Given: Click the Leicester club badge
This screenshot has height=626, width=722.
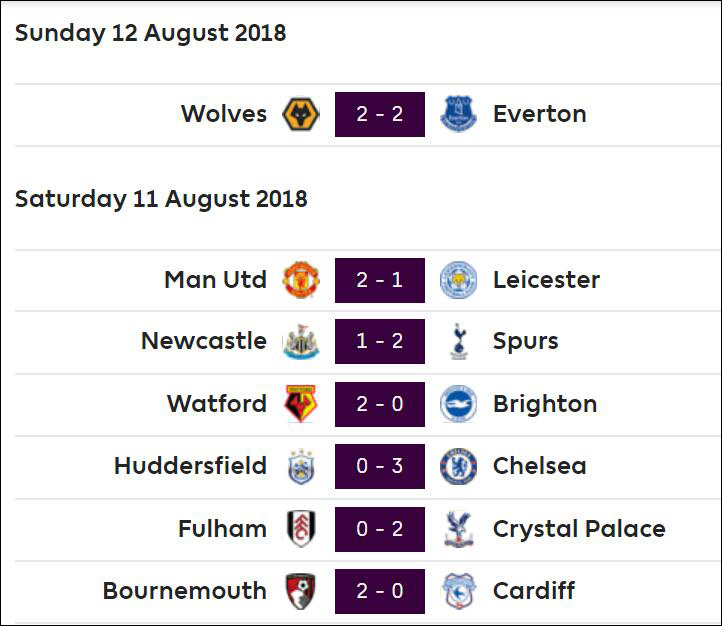Looking at the screenshot, I should 458,280.
